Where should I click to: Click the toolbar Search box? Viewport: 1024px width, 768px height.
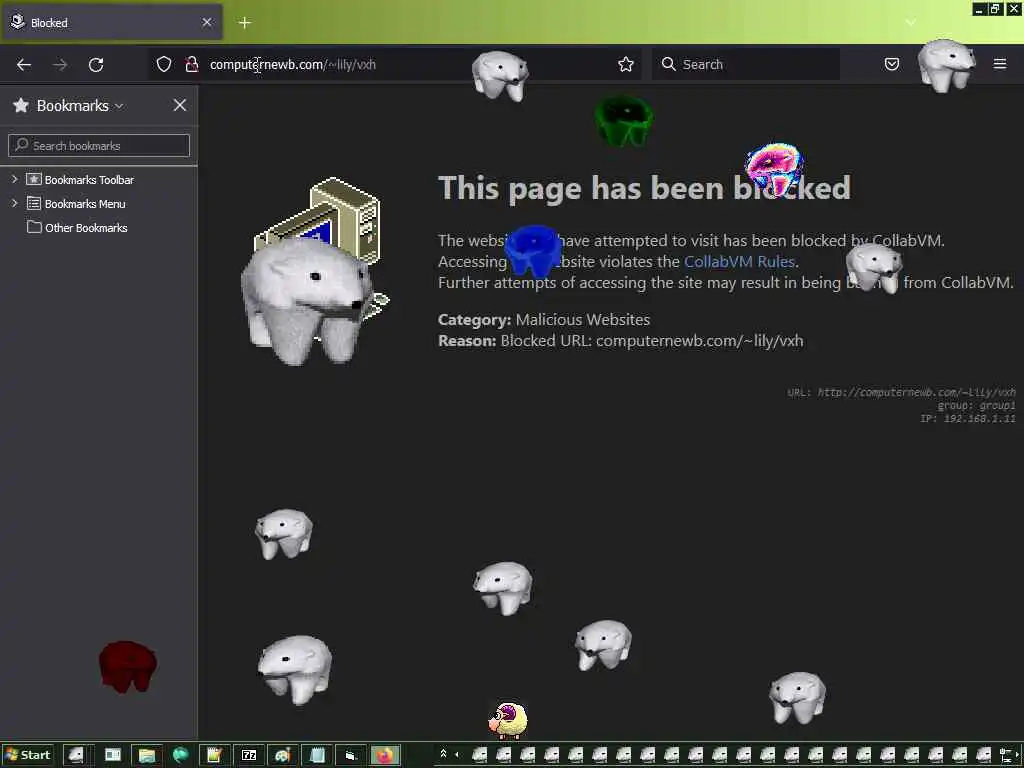pyautogui.click(x=746, y=64)
